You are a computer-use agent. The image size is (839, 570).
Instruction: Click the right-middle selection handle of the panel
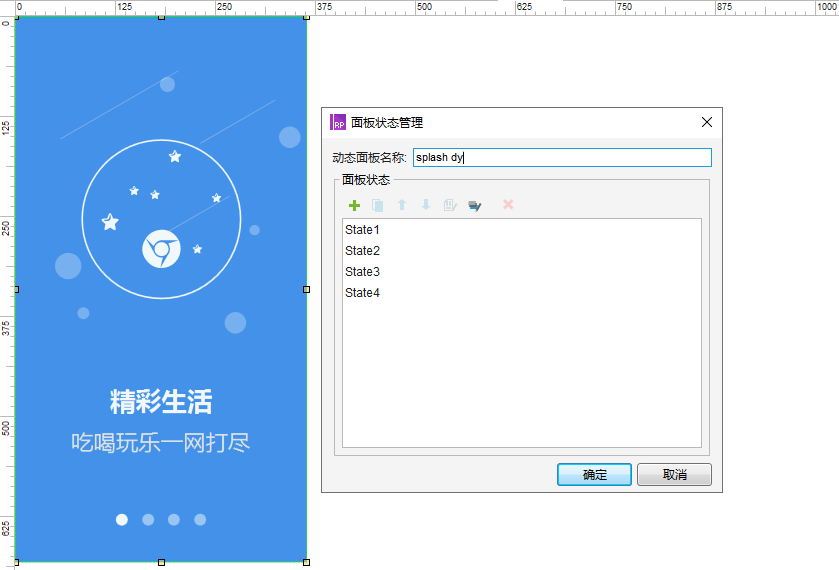click(x=307, y=289)
